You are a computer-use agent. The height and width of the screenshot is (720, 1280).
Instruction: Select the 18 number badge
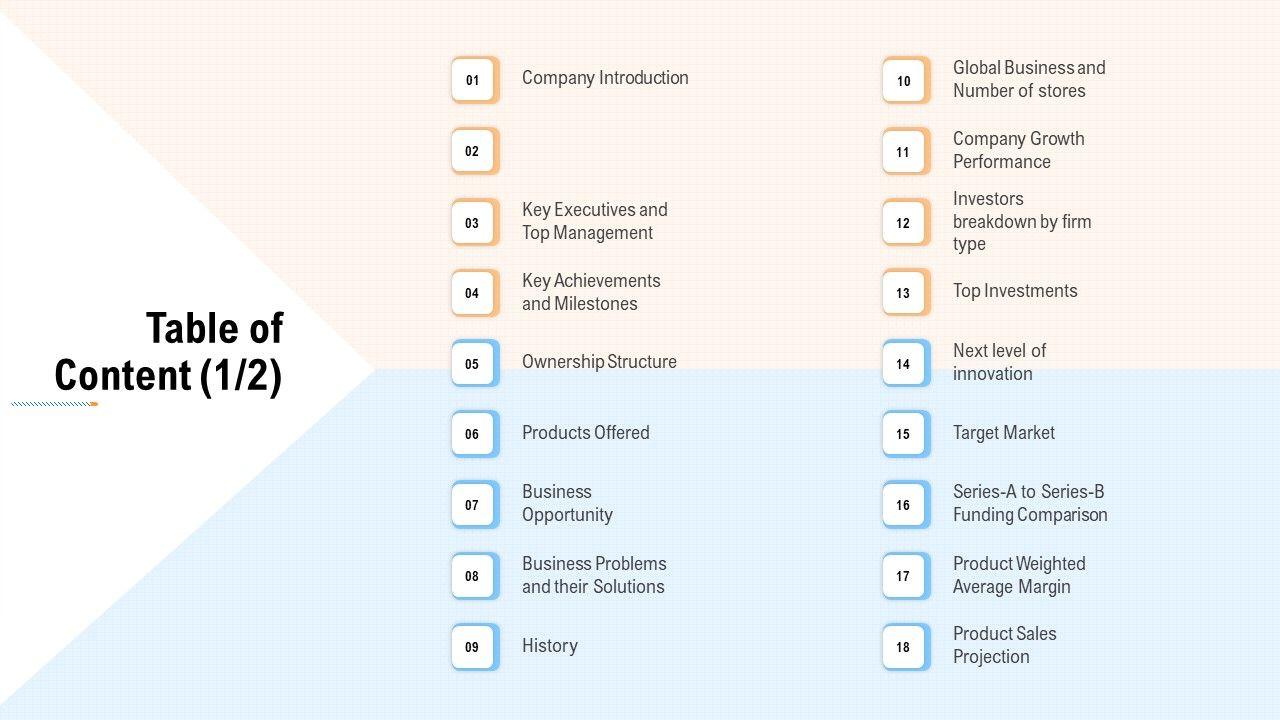pyautogui.click(x=904, y=647)
